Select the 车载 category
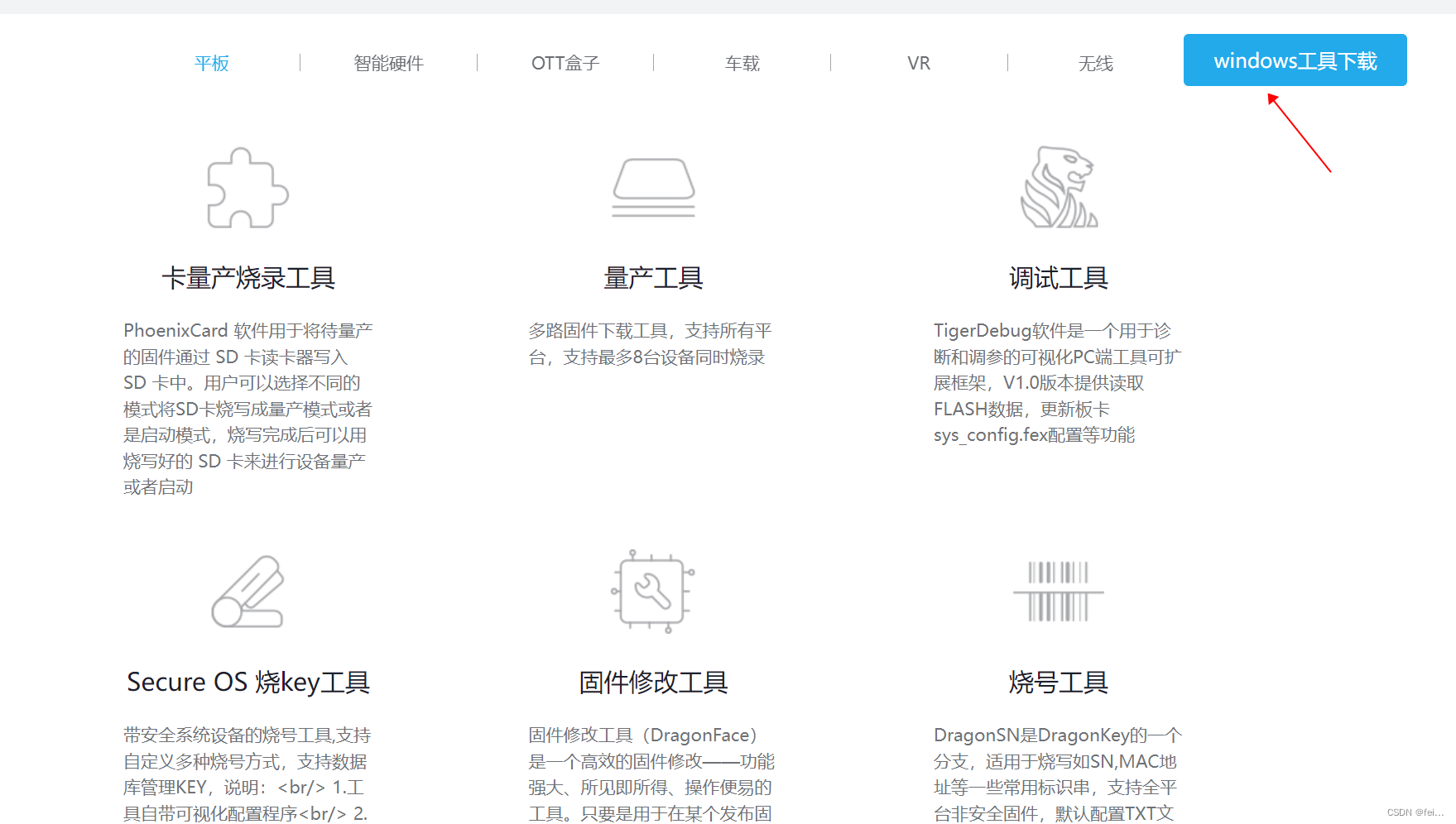This screenshot has height=824, width=1456. coord(742,63)
